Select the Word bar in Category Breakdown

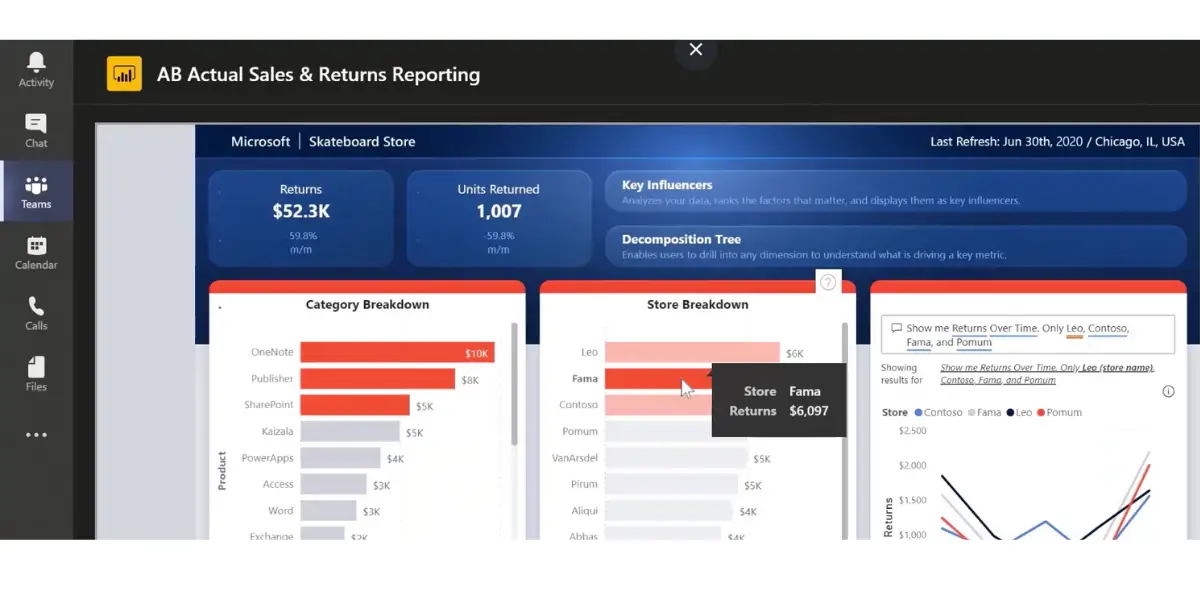[x=328, y=510]
